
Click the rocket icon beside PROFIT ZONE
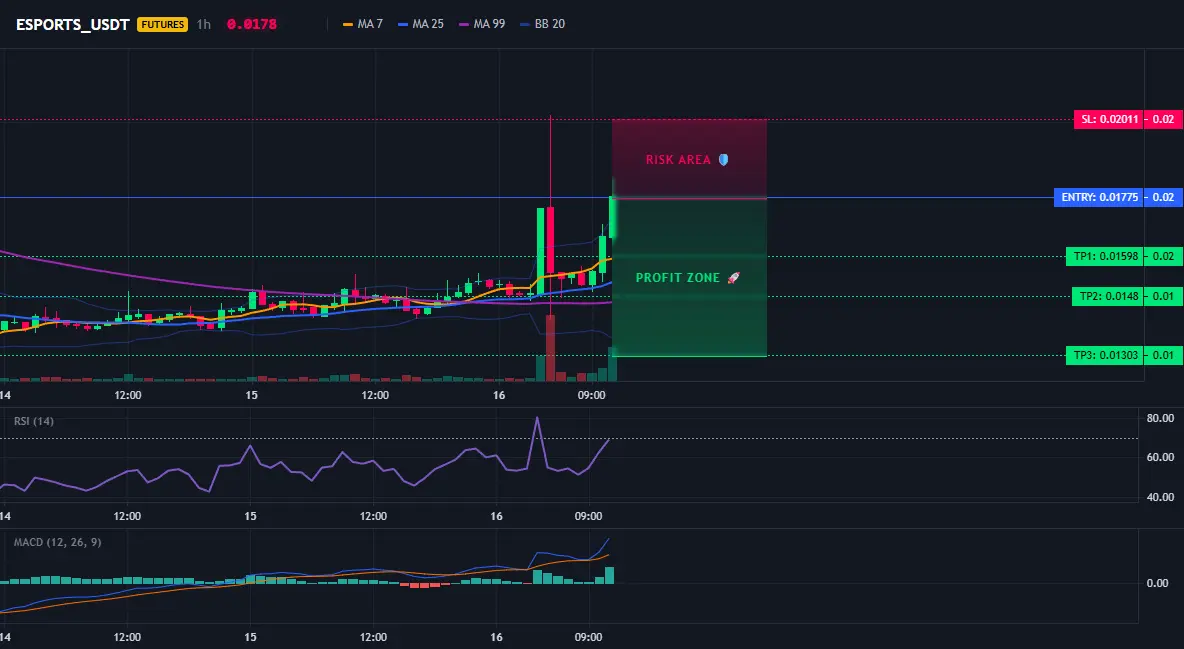[x=733, y=278]
